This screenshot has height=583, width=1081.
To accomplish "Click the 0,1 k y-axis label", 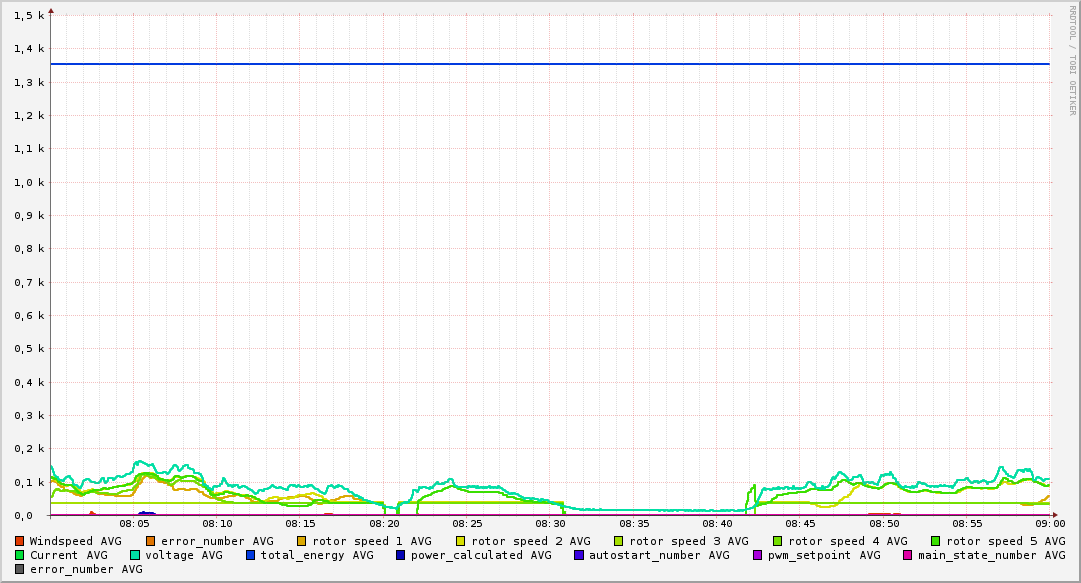I will pos(29,482).
